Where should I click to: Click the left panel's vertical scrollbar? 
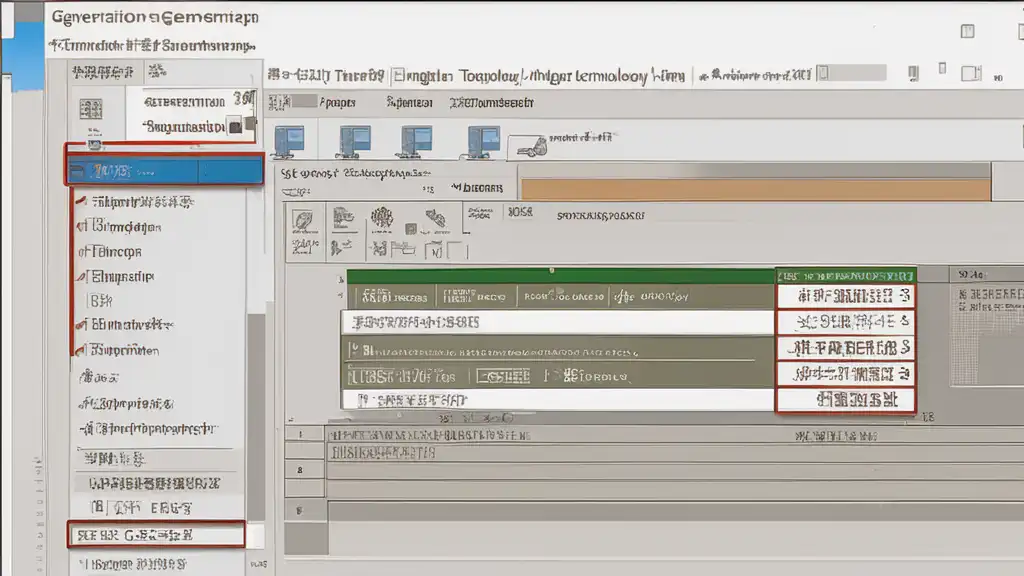pos(255,418)
